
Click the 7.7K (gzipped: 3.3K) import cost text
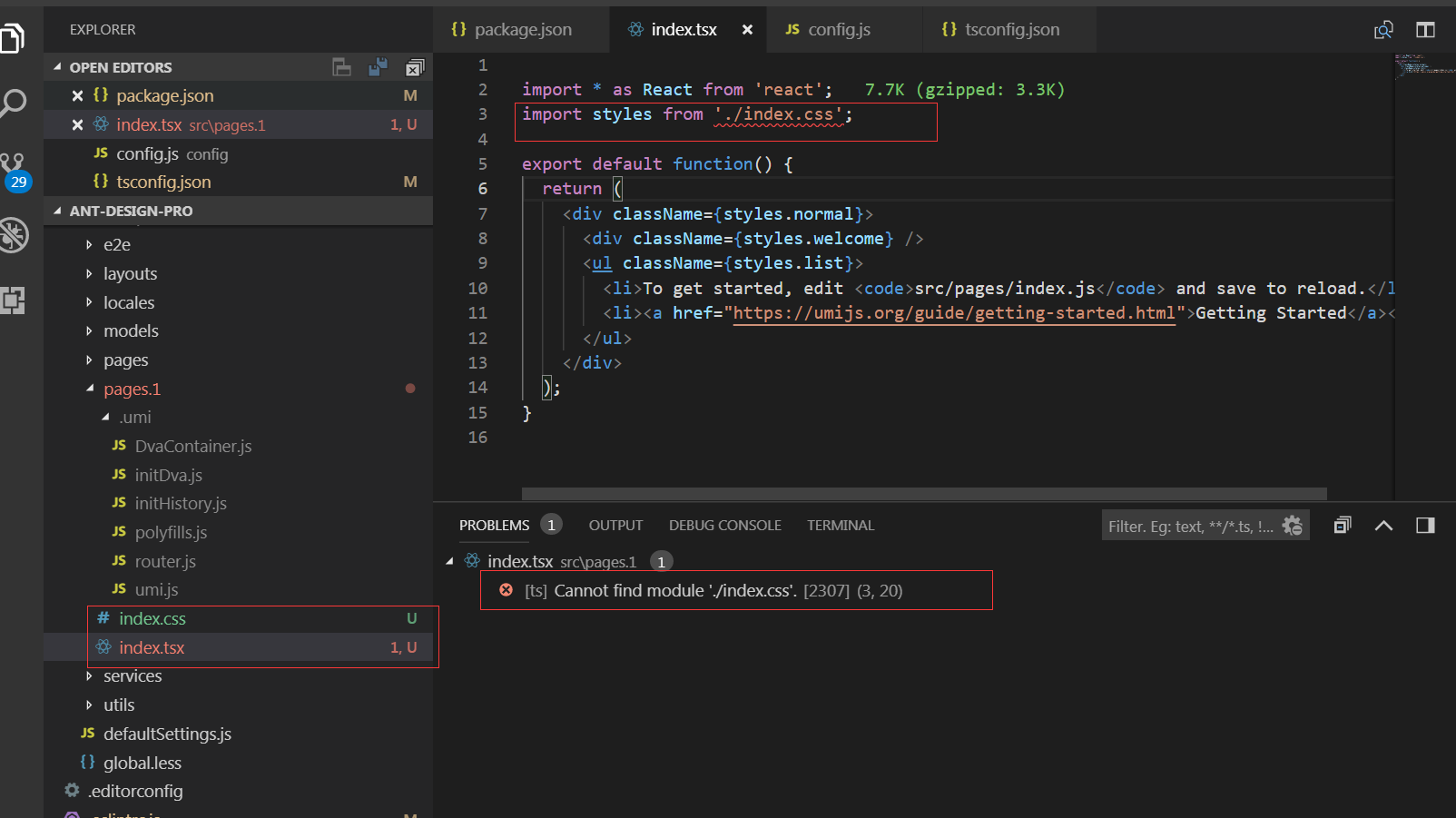964,90
